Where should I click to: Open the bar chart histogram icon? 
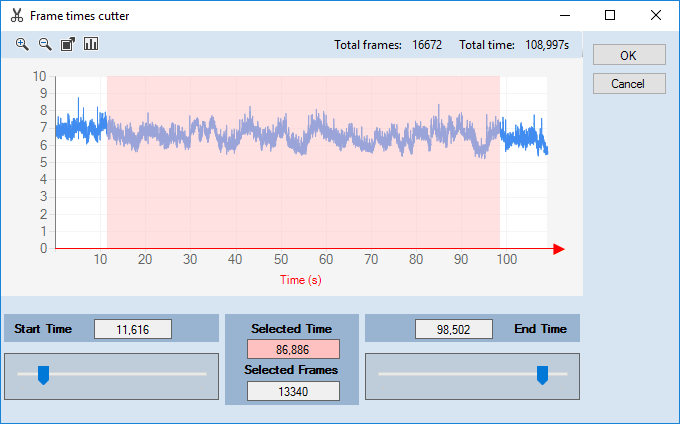pyautogui.click(x=91, y=44)
